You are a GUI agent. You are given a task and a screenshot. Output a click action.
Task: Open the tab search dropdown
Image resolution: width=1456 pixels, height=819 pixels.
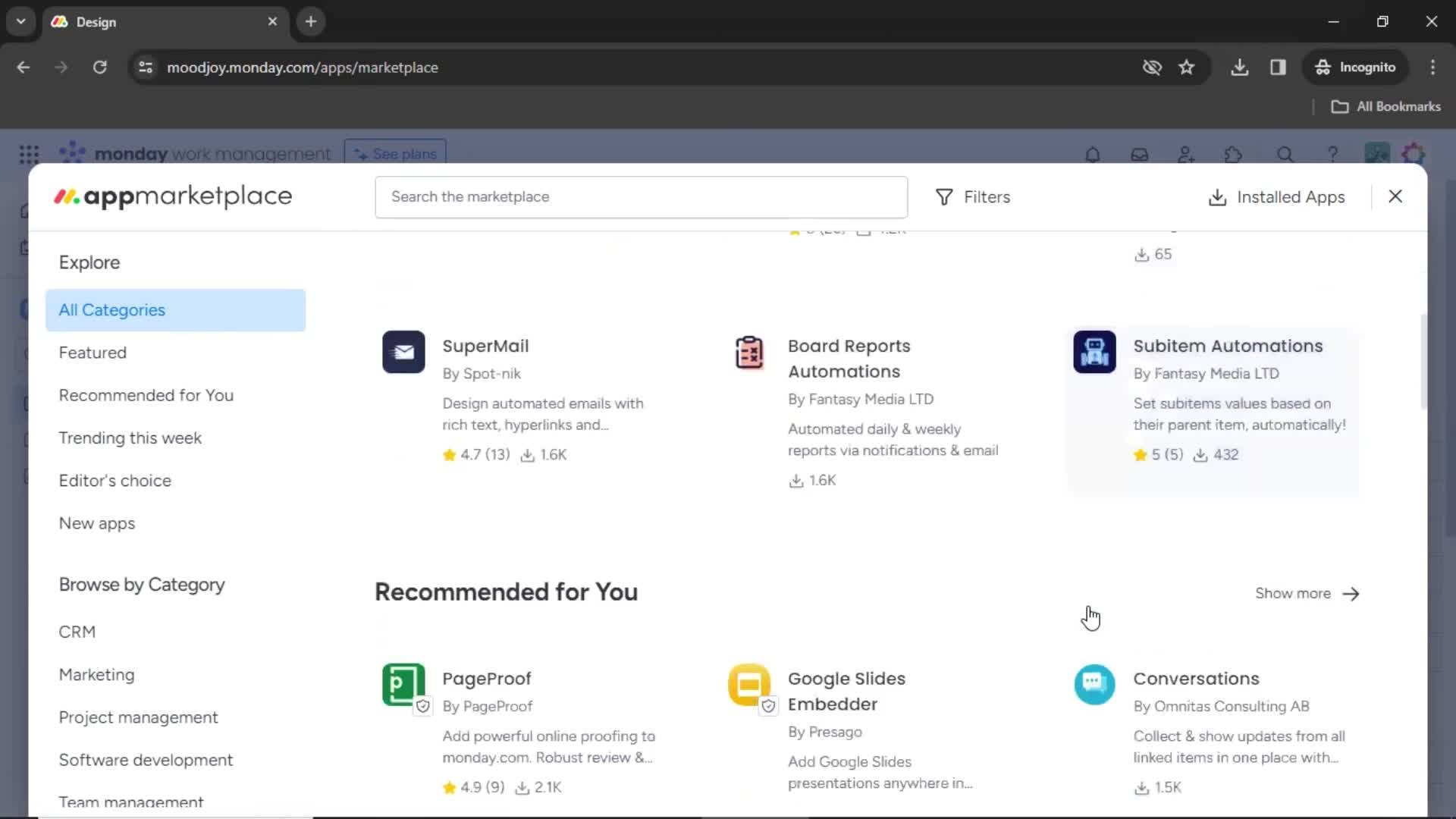pos(20,22)
